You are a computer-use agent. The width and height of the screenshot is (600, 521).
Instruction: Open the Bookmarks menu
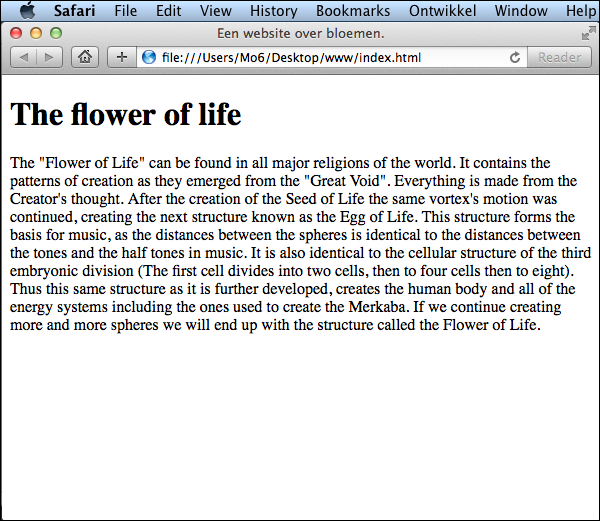click(x=351, y=11)
